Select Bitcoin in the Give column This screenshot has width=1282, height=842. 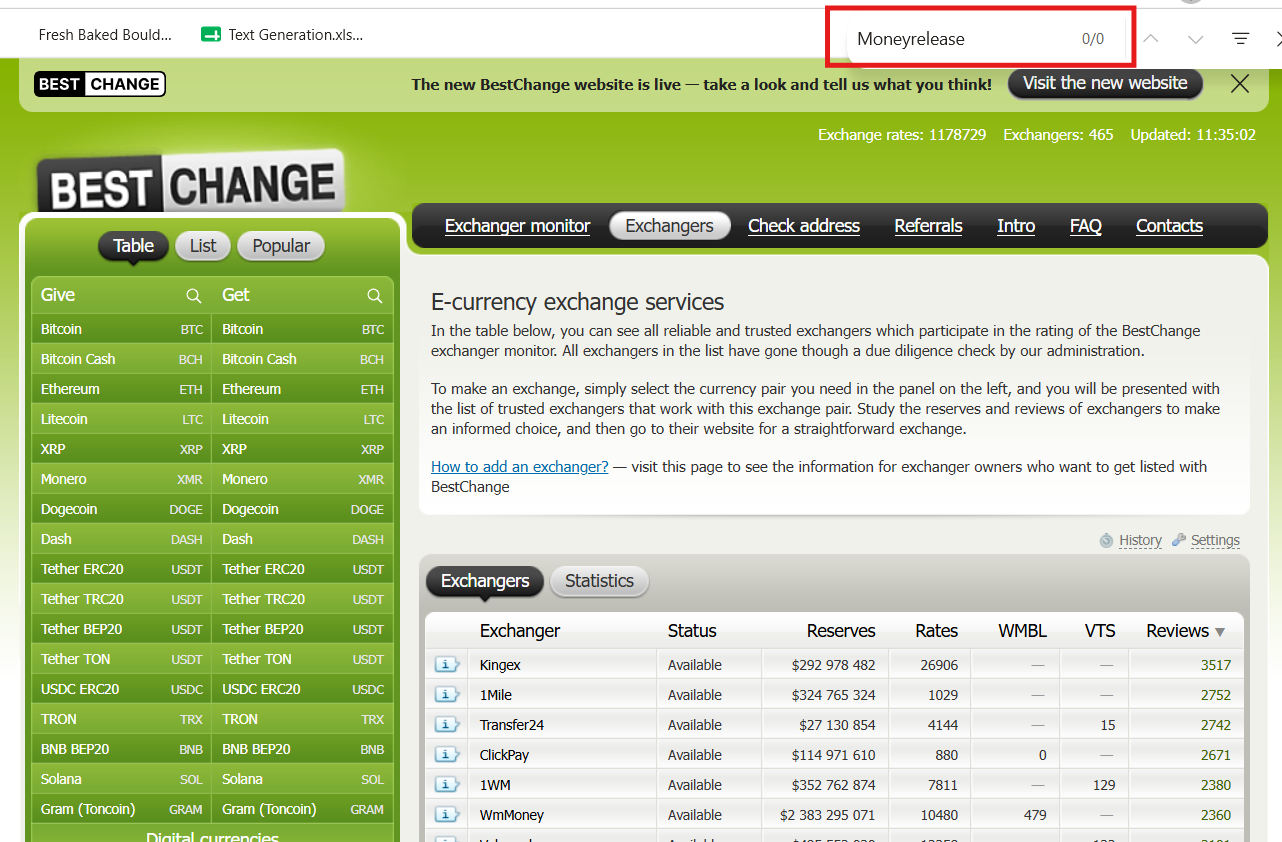[121, 329]
